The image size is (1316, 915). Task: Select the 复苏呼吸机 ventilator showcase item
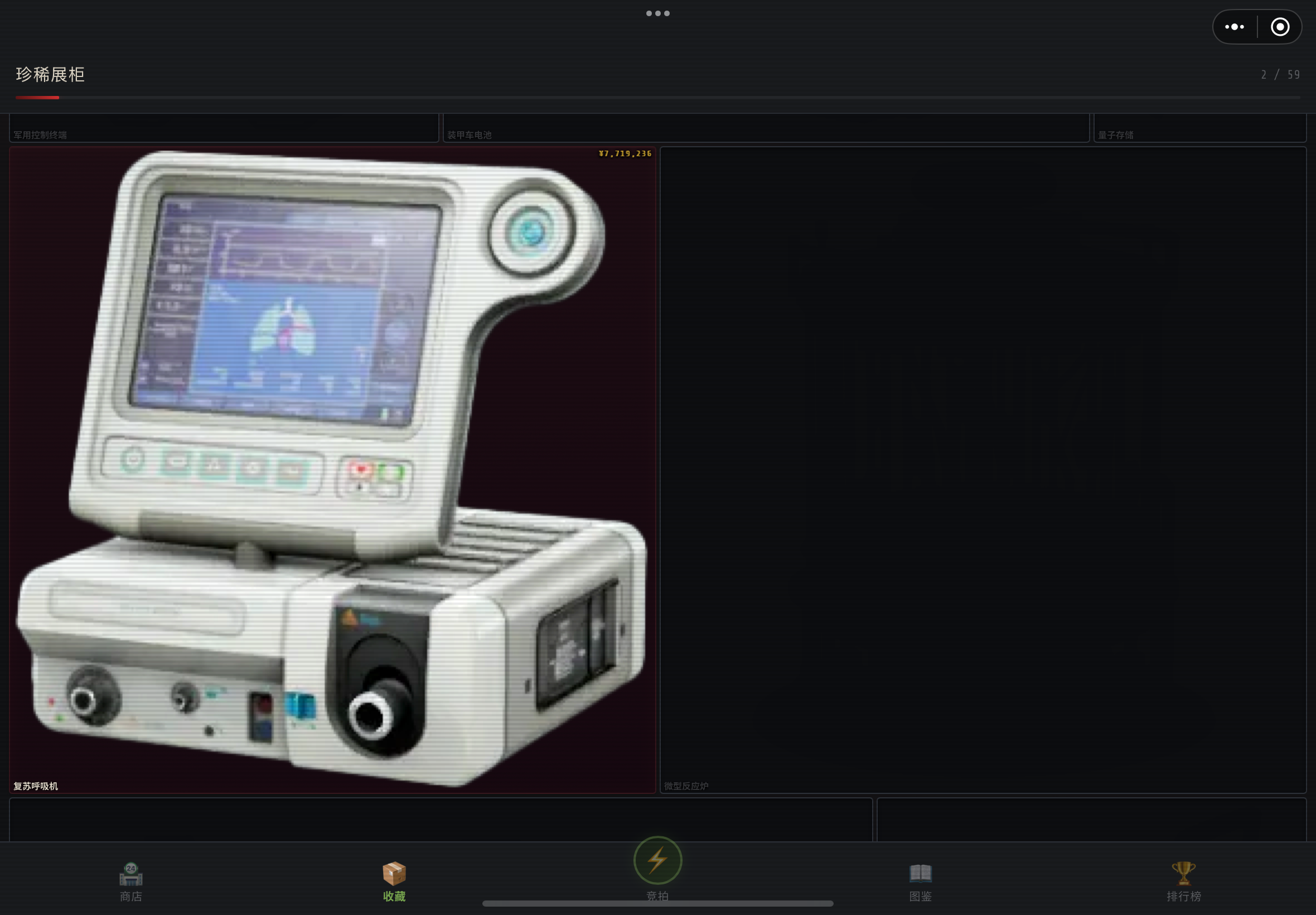point(333,470)
